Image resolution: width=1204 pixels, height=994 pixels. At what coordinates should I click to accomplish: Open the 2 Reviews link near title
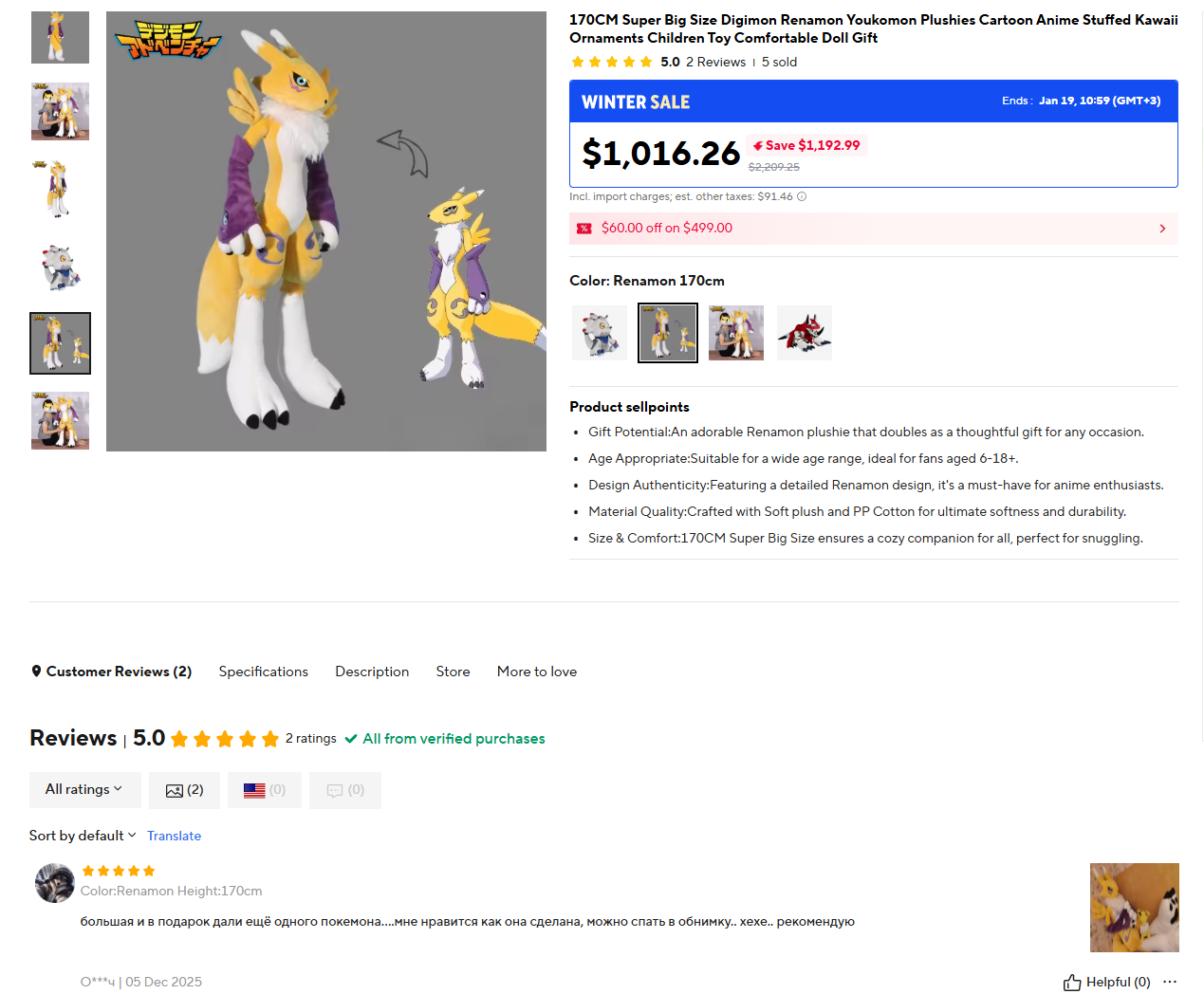coord(715,63)
